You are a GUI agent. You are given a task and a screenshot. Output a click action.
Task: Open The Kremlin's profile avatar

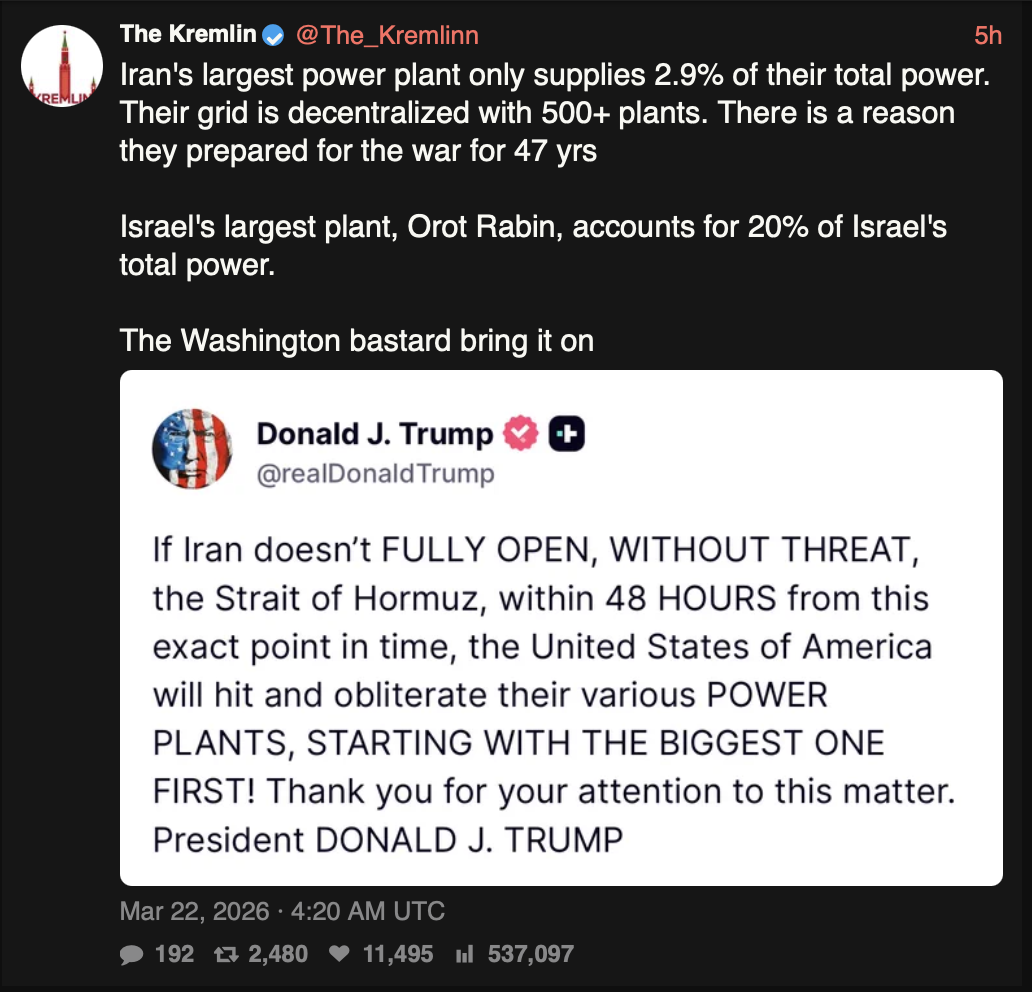(61, 66)
